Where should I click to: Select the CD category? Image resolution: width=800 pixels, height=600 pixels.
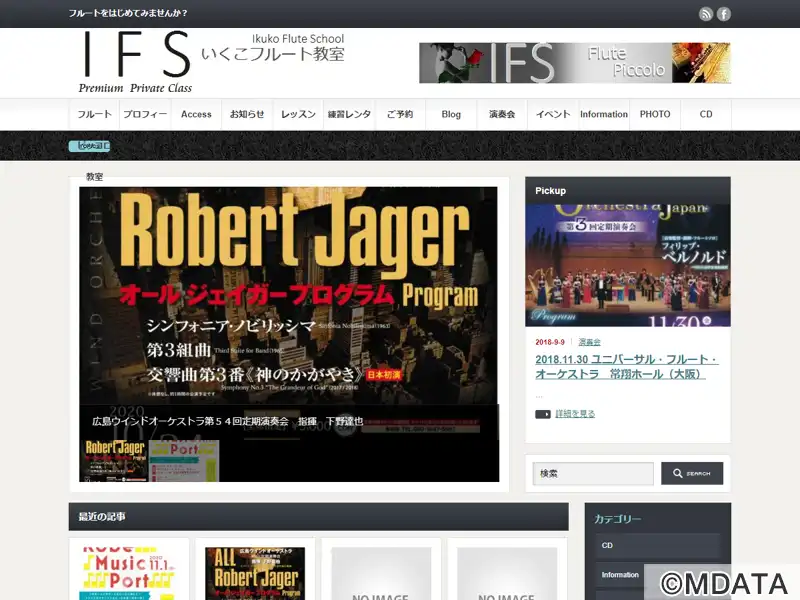658,545
